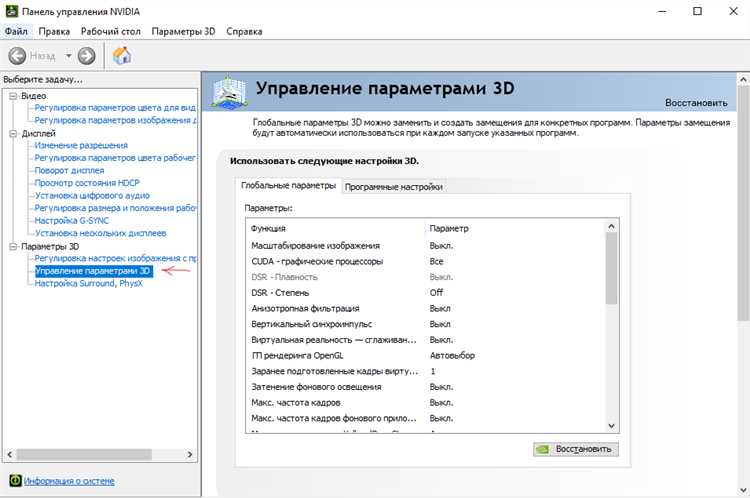Select Макс. частота кадров row
This screenshot has height=498, width=750.
(426, 402)
